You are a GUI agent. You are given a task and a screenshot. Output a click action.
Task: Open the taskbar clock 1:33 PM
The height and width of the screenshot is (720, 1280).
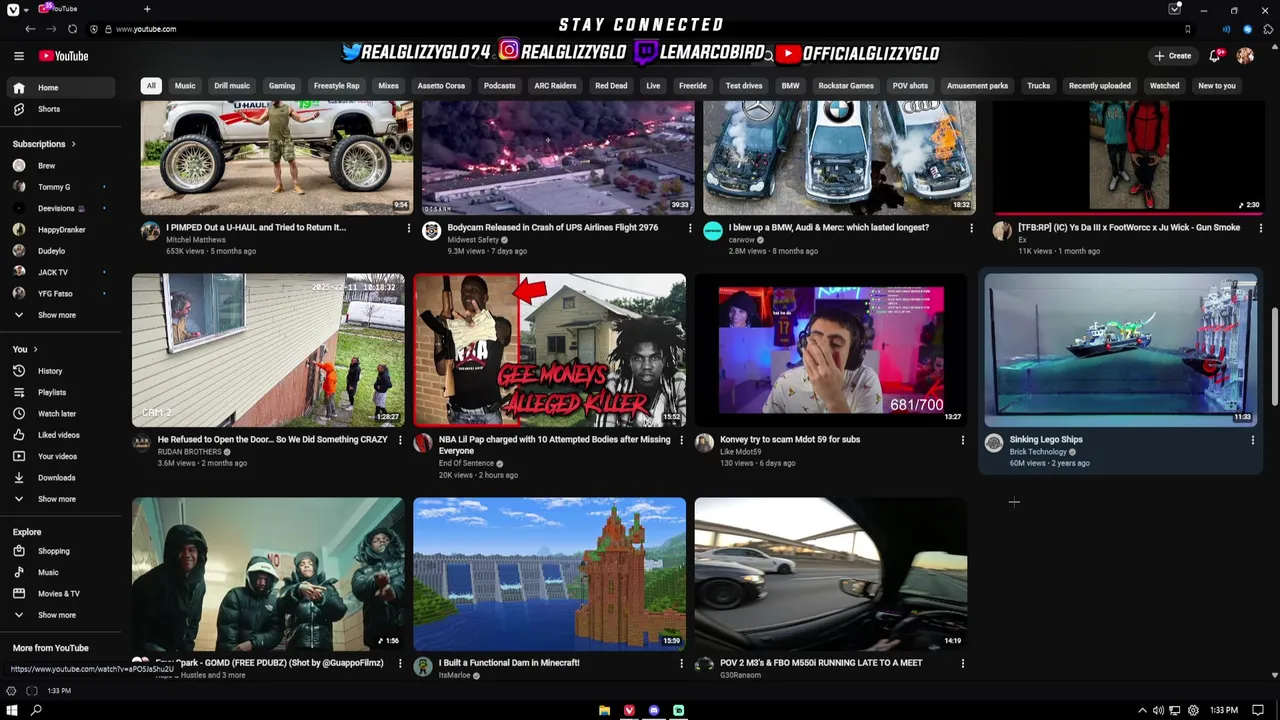1223,710
